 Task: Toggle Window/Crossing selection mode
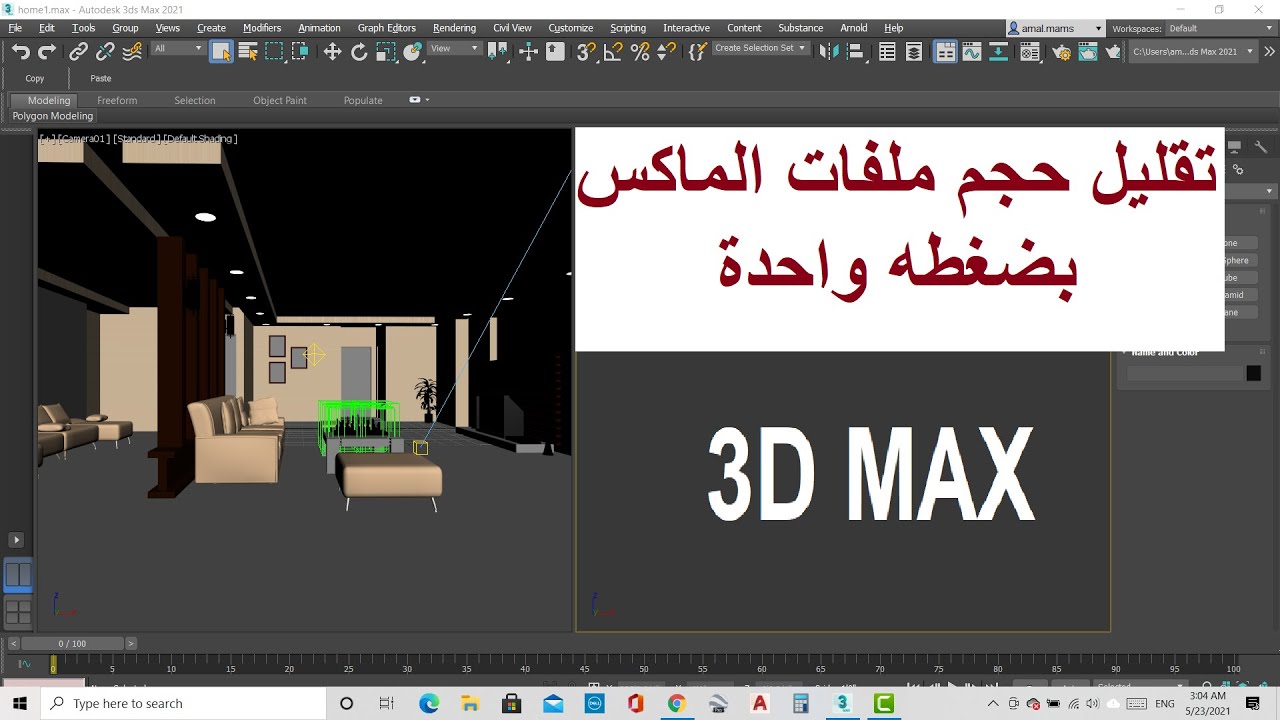(x=300, y=52)
